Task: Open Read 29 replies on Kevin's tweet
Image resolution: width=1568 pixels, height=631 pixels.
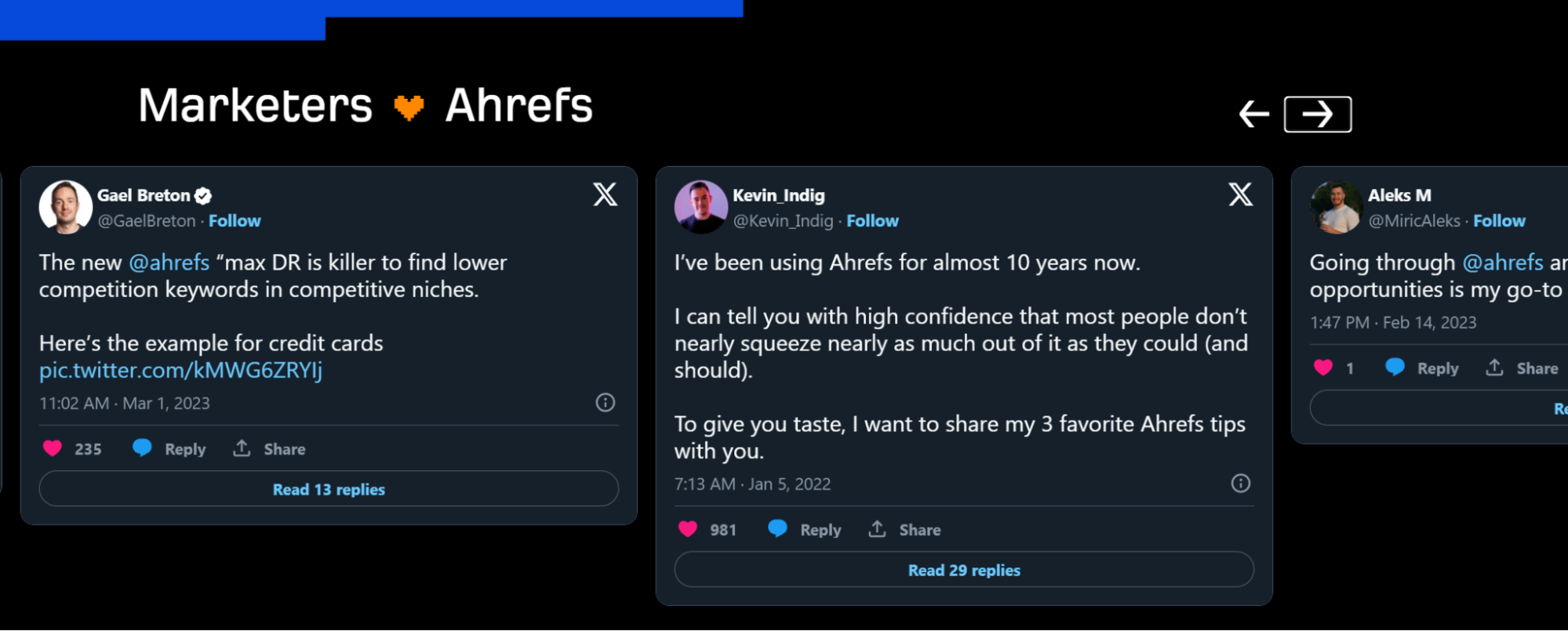Action: point(964,570)
